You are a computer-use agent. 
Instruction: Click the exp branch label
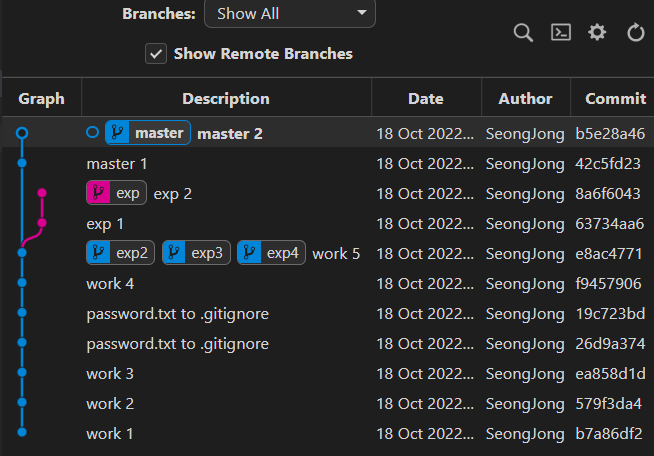click(116, 193)
